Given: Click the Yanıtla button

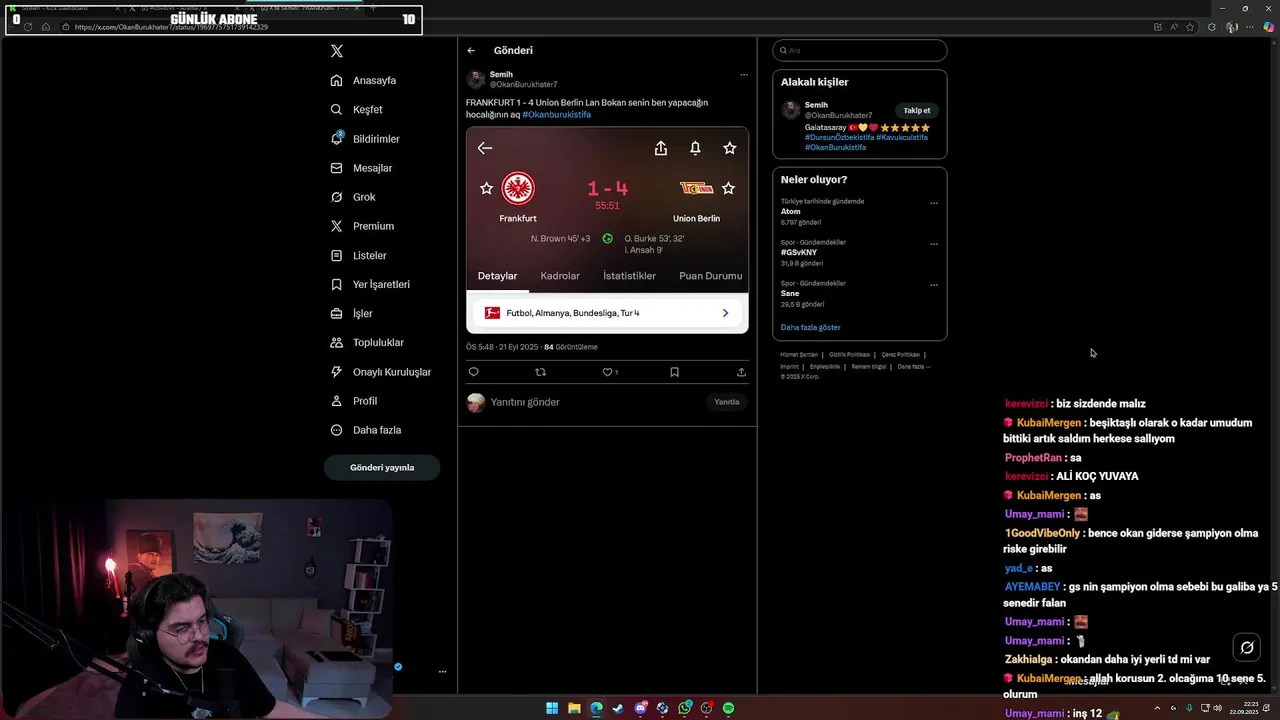Looking at the screenshot, I should point(727,402).
